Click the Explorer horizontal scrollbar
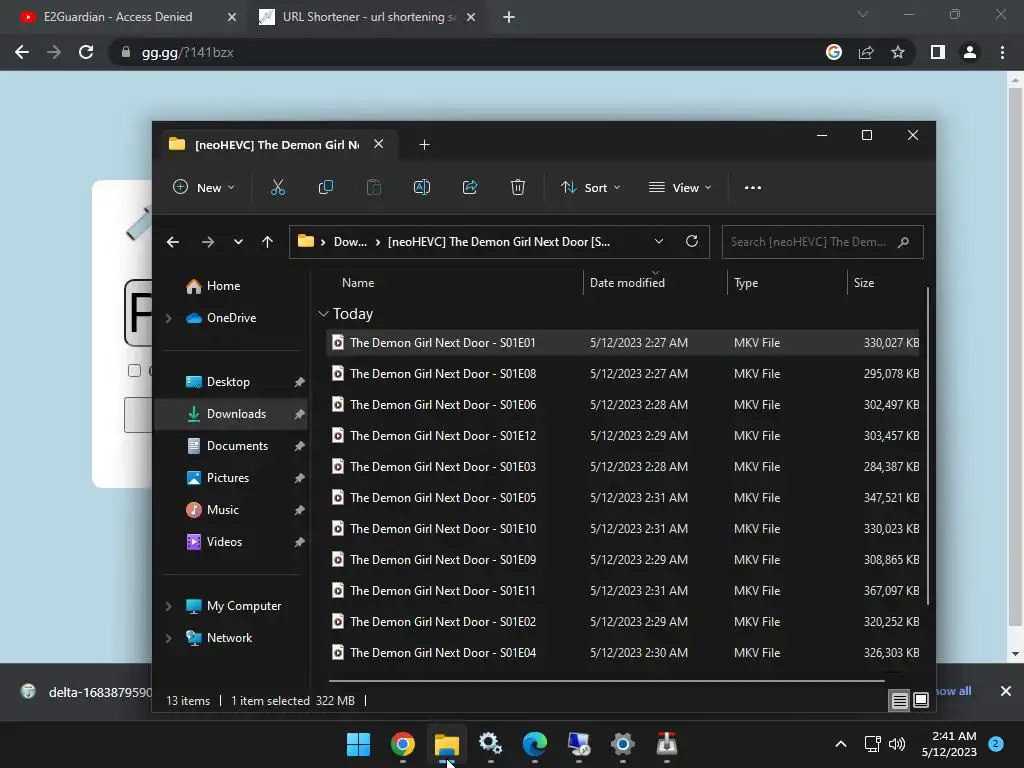Viewport: 1024px width, 768px height. tap(607, 680)
